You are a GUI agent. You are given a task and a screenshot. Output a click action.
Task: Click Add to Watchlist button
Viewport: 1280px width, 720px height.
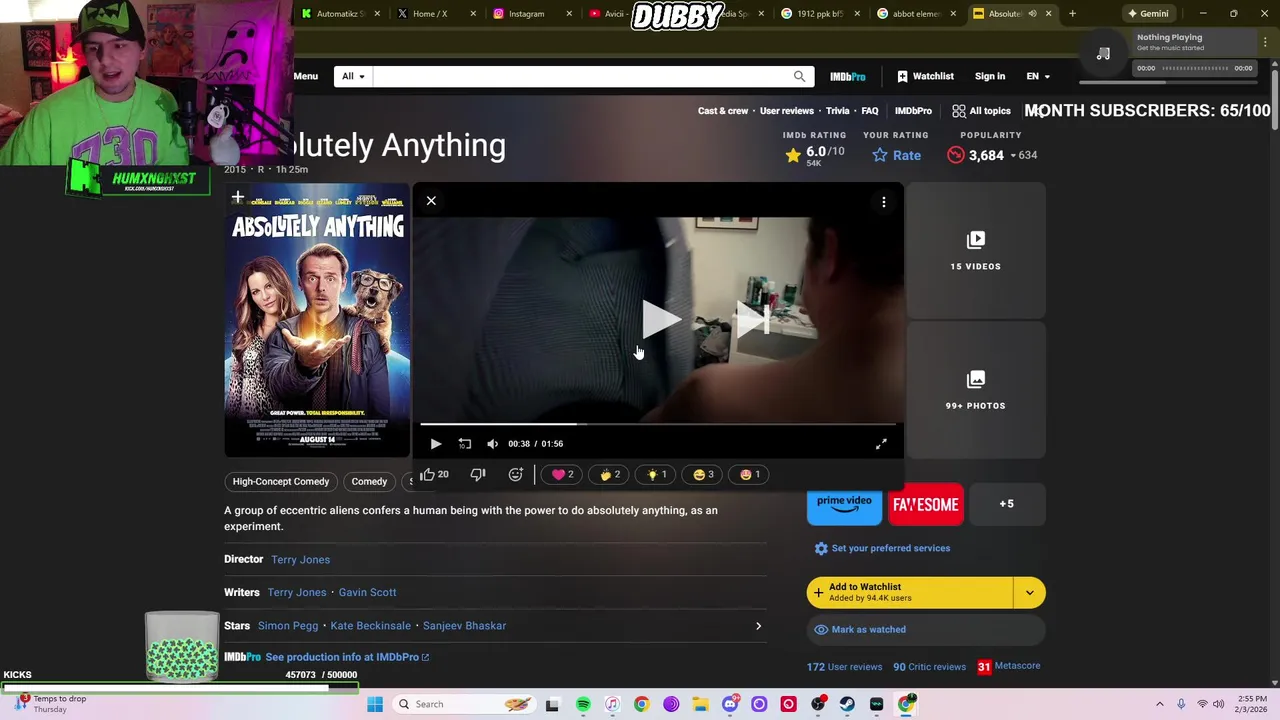coord(910,592)
